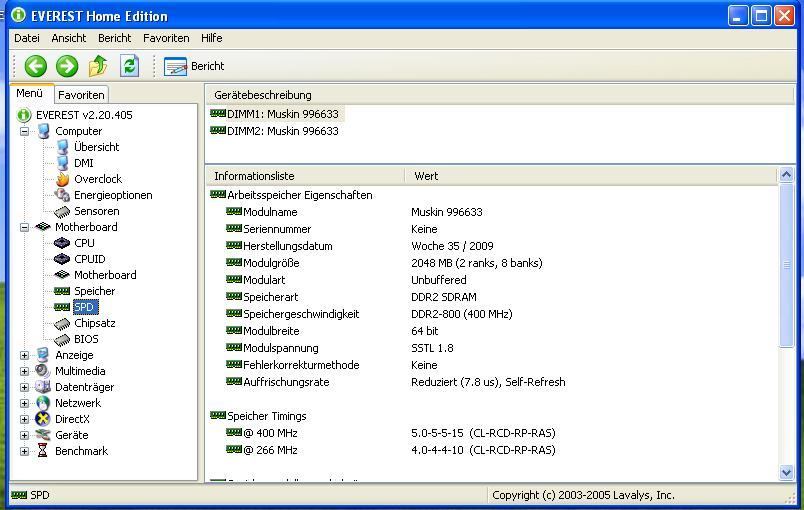Open the CPU page in the tree
This screenshot has width=804, height=510.
click(x=84, y=243)
